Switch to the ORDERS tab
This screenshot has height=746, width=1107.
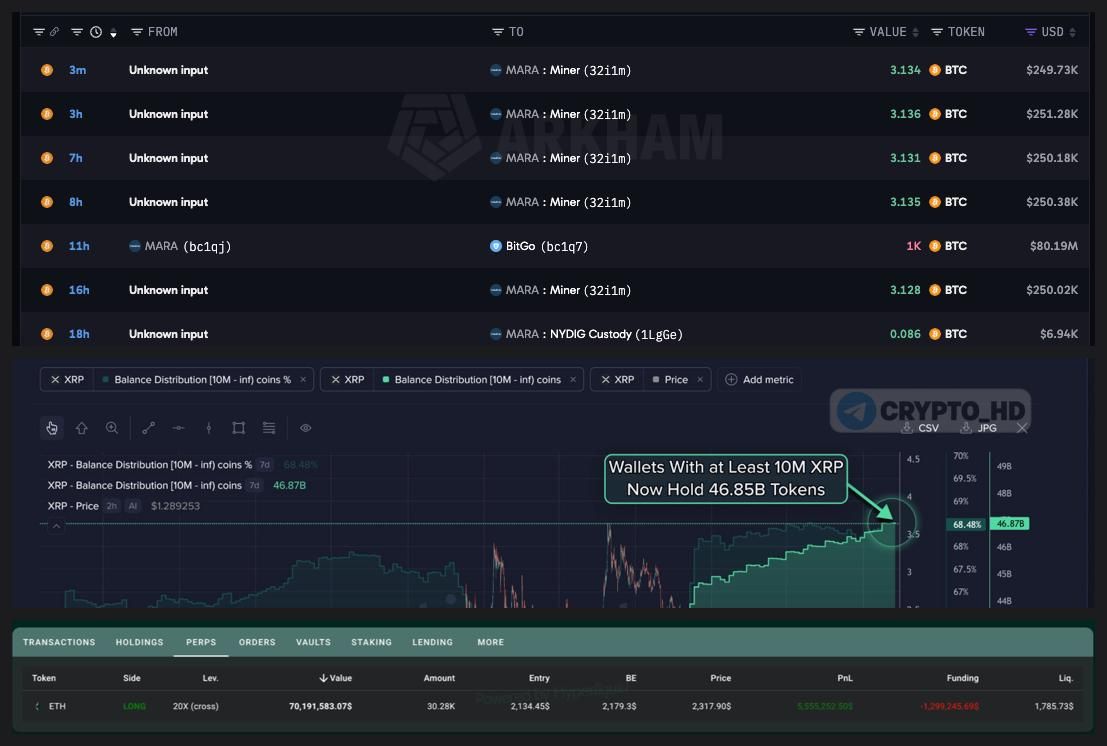[257, 642]
